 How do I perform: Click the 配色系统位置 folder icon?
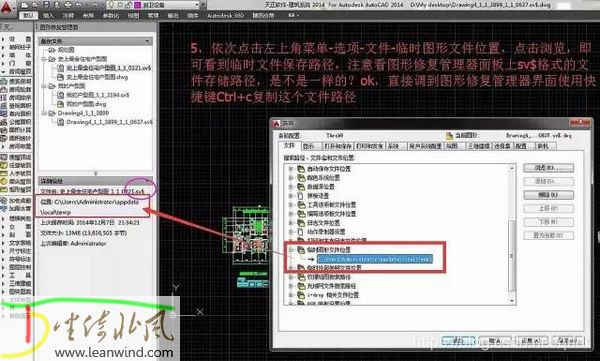301,178
